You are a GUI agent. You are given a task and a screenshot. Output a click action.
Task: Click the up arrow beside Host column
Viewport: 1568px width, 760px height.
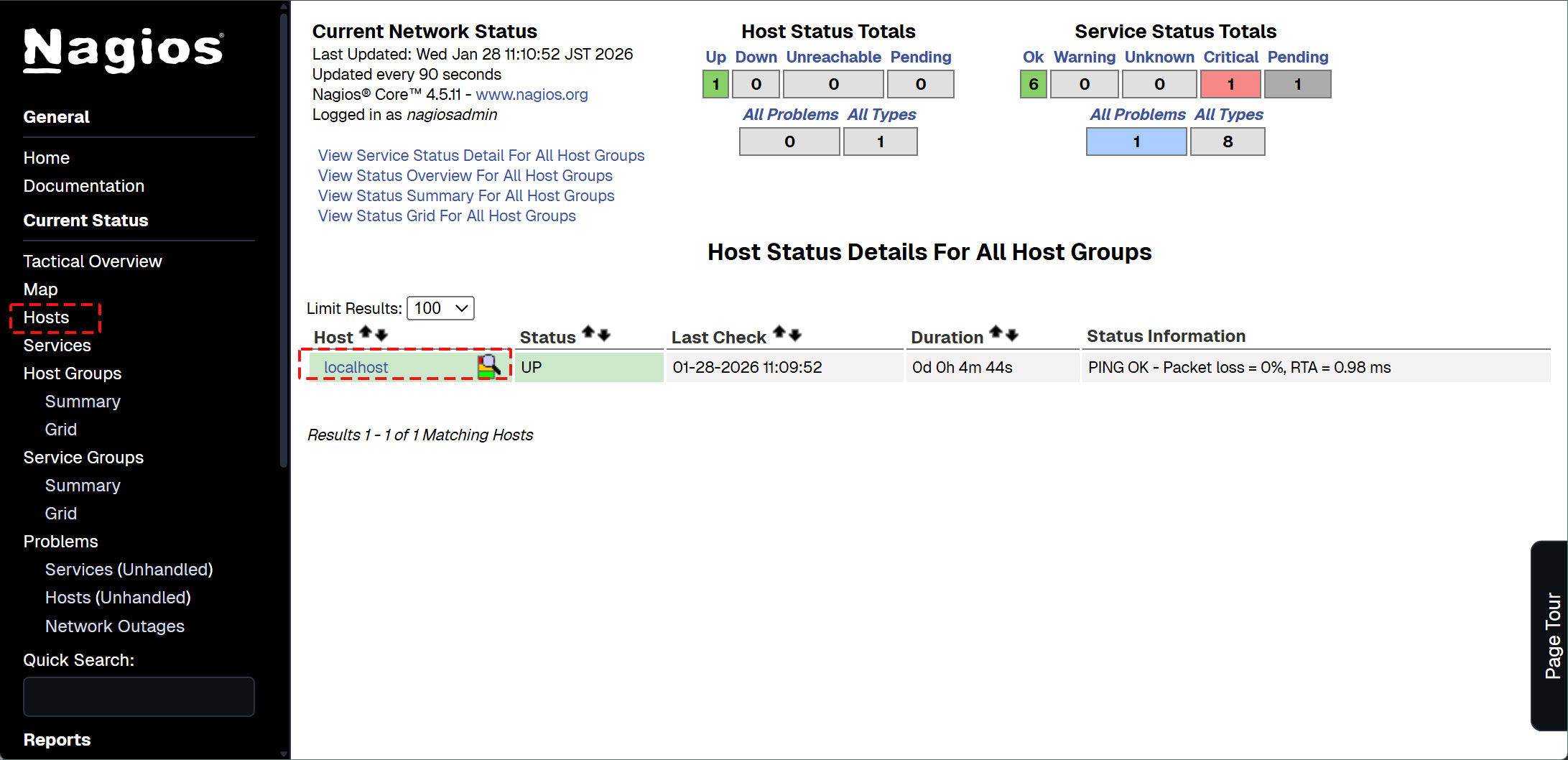tap(365, 333)
